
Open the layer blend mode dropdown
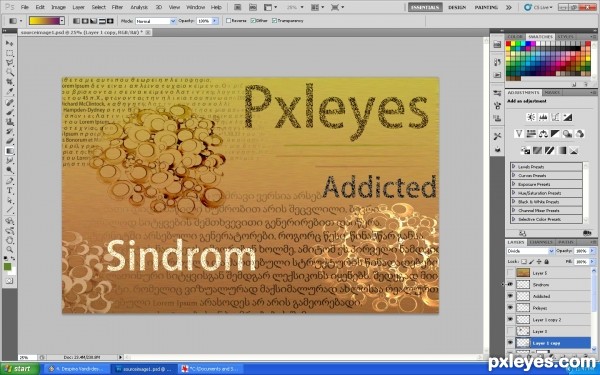tap(530, 251)
